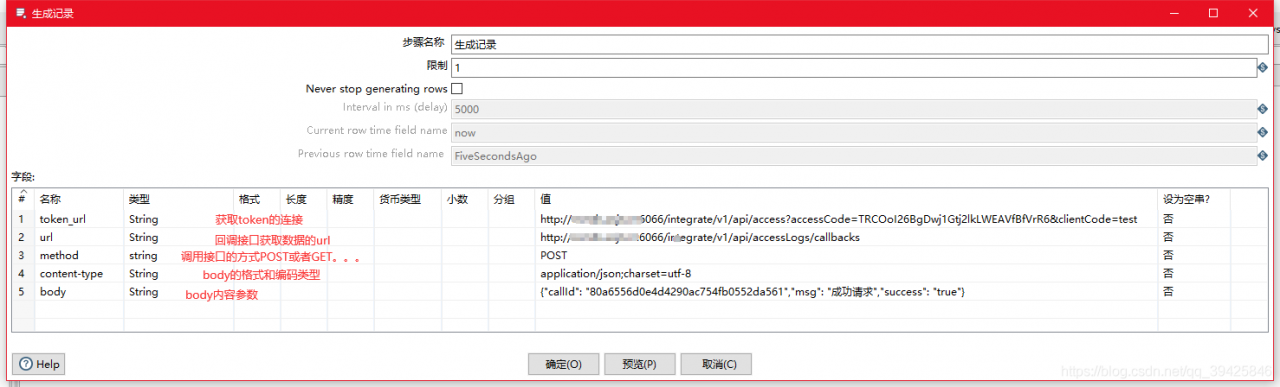Screen dimensions: 1280x387
Task: Click the application/json;charset=utf-8 value cell
Action: tap(846, 273)
